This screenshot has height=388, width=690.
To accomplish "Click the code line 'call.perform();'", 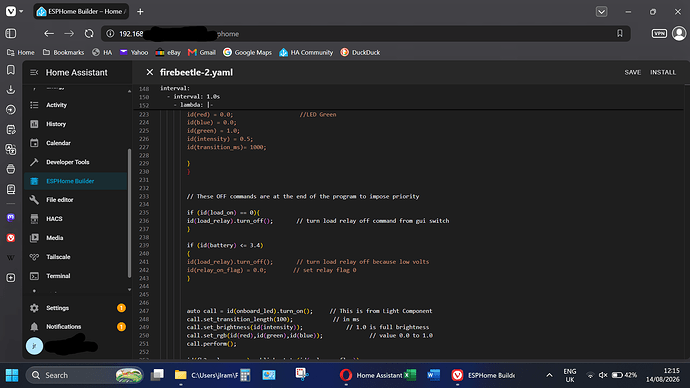I will tap(211, 344).
